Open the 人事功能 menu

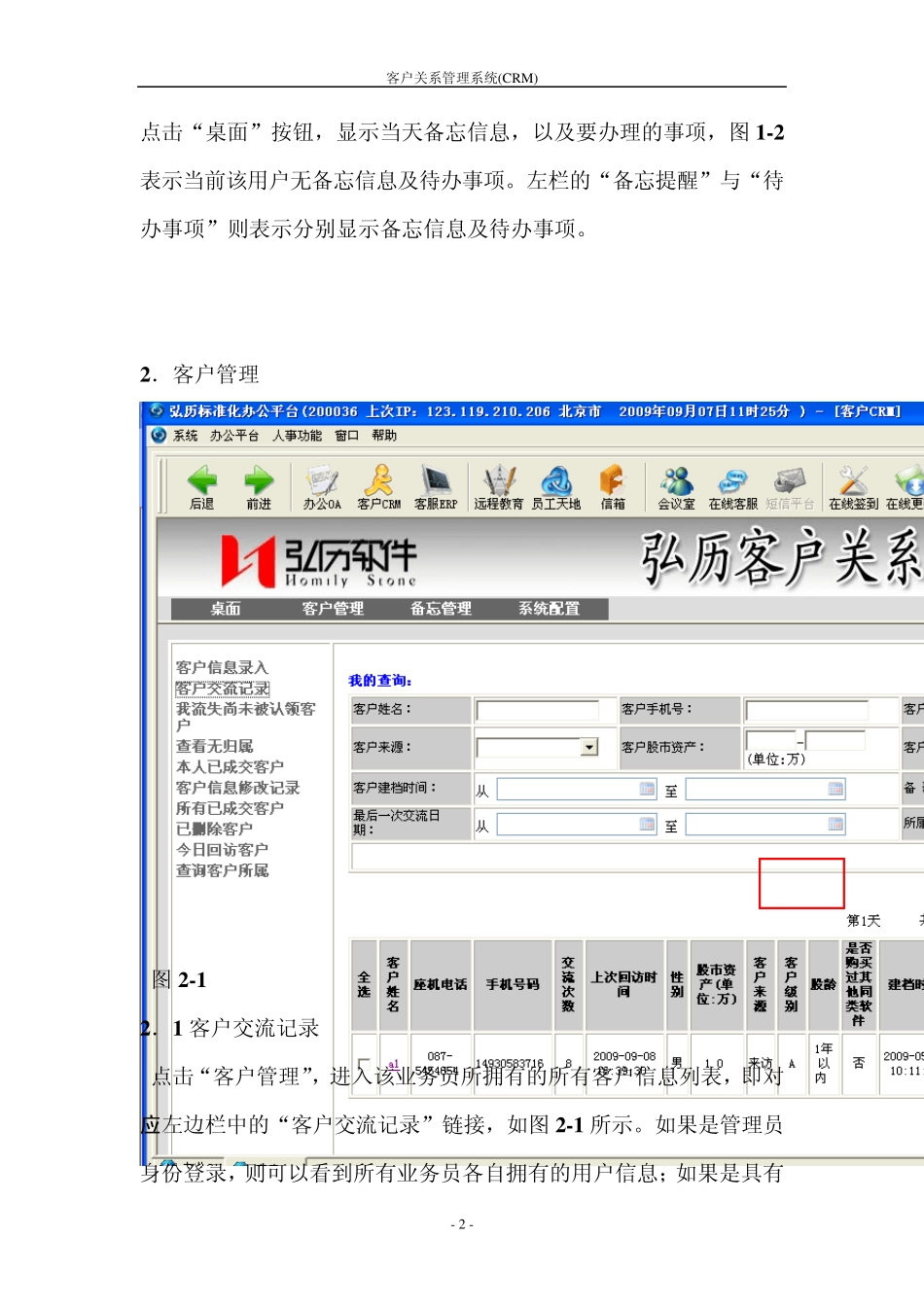click(297, 436)
